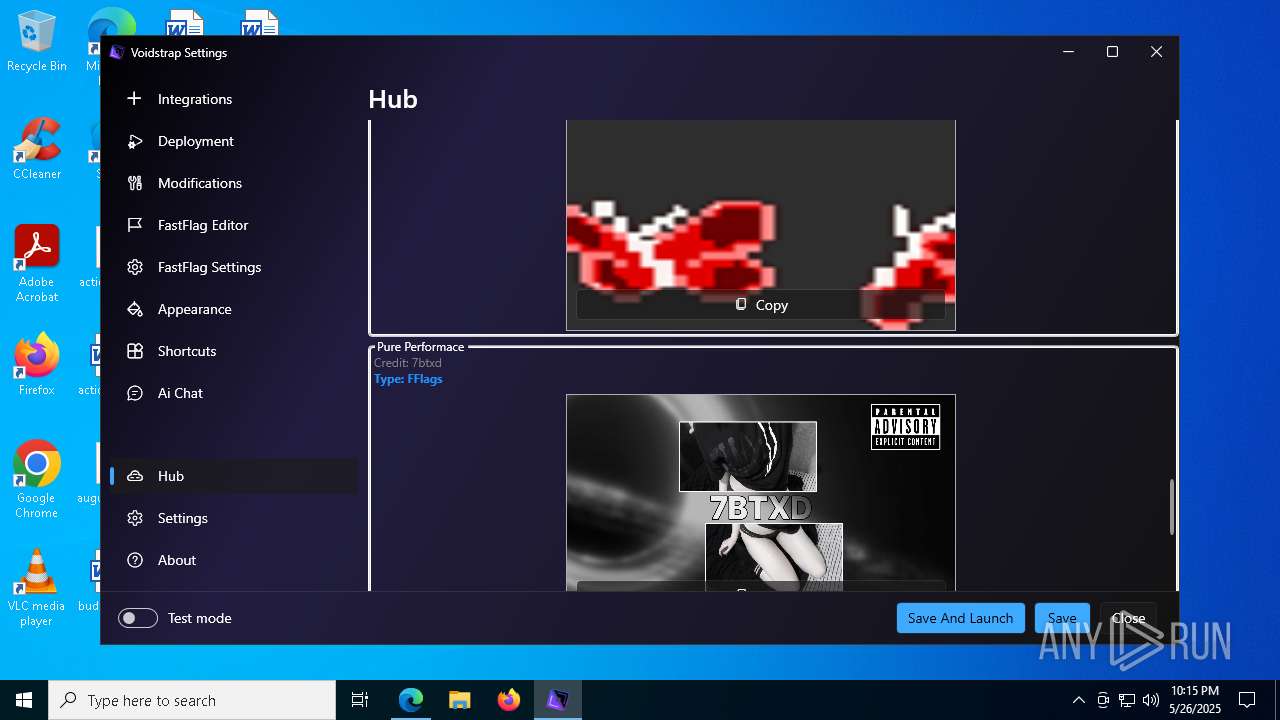Open File Explorer from taskbar
Viewport: 1280px width, 720px height.
pos(459,700)
